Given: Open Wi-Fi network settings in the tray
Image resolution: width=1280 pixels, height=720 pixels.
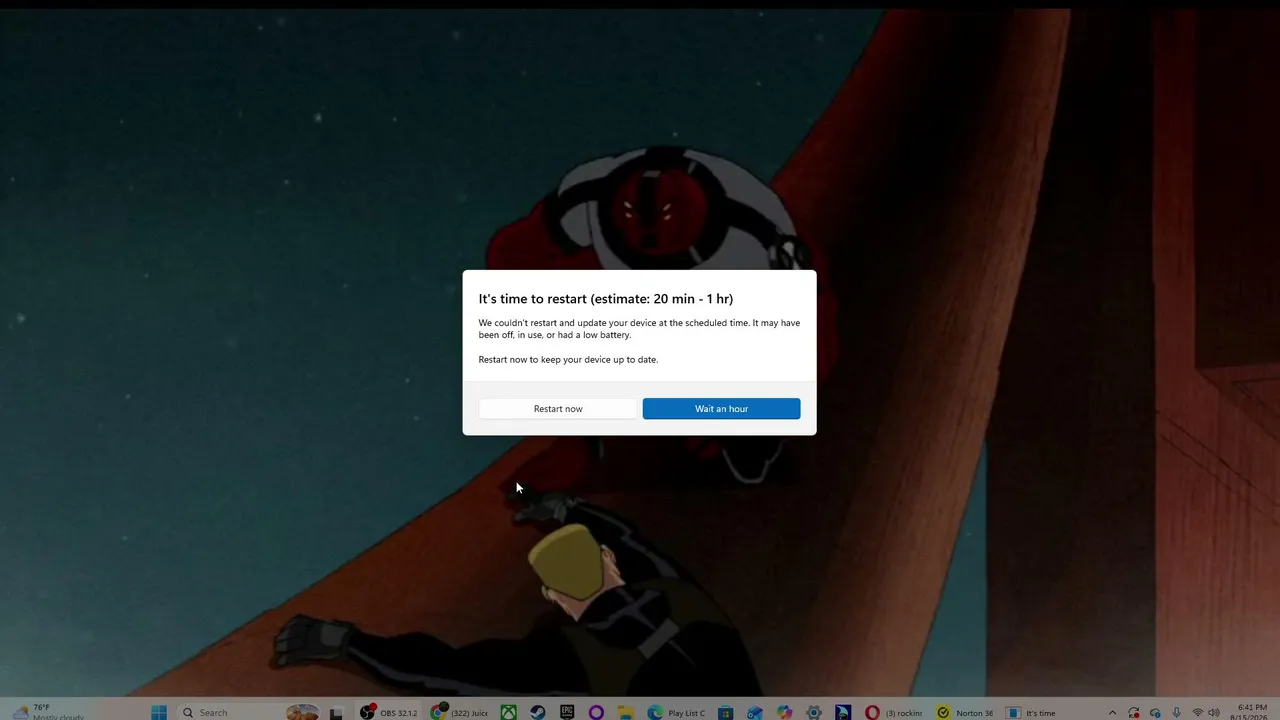Looking at the screenshot, I should (1197, 713).
